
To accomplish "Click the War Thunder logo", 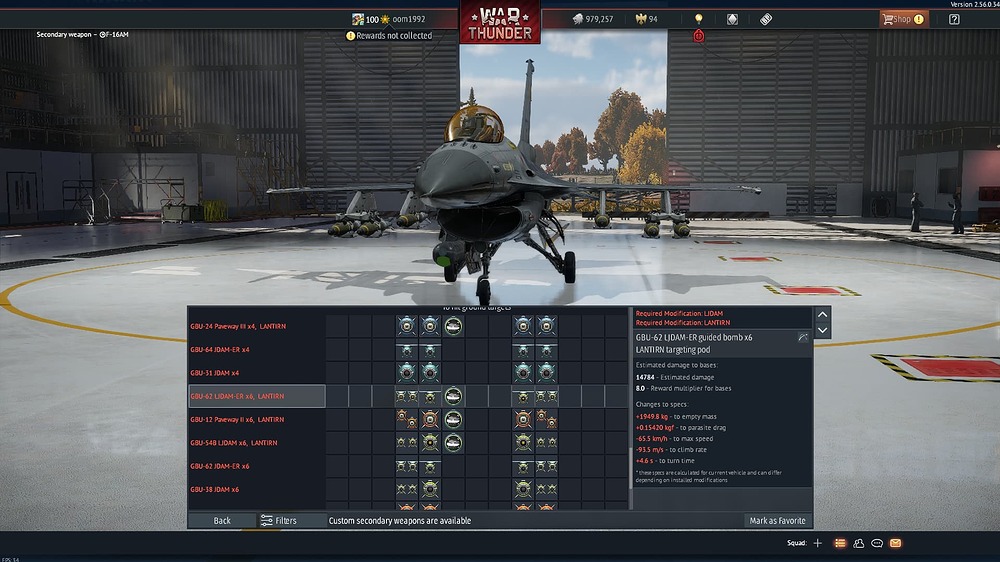I will click(x=500, y=24).
